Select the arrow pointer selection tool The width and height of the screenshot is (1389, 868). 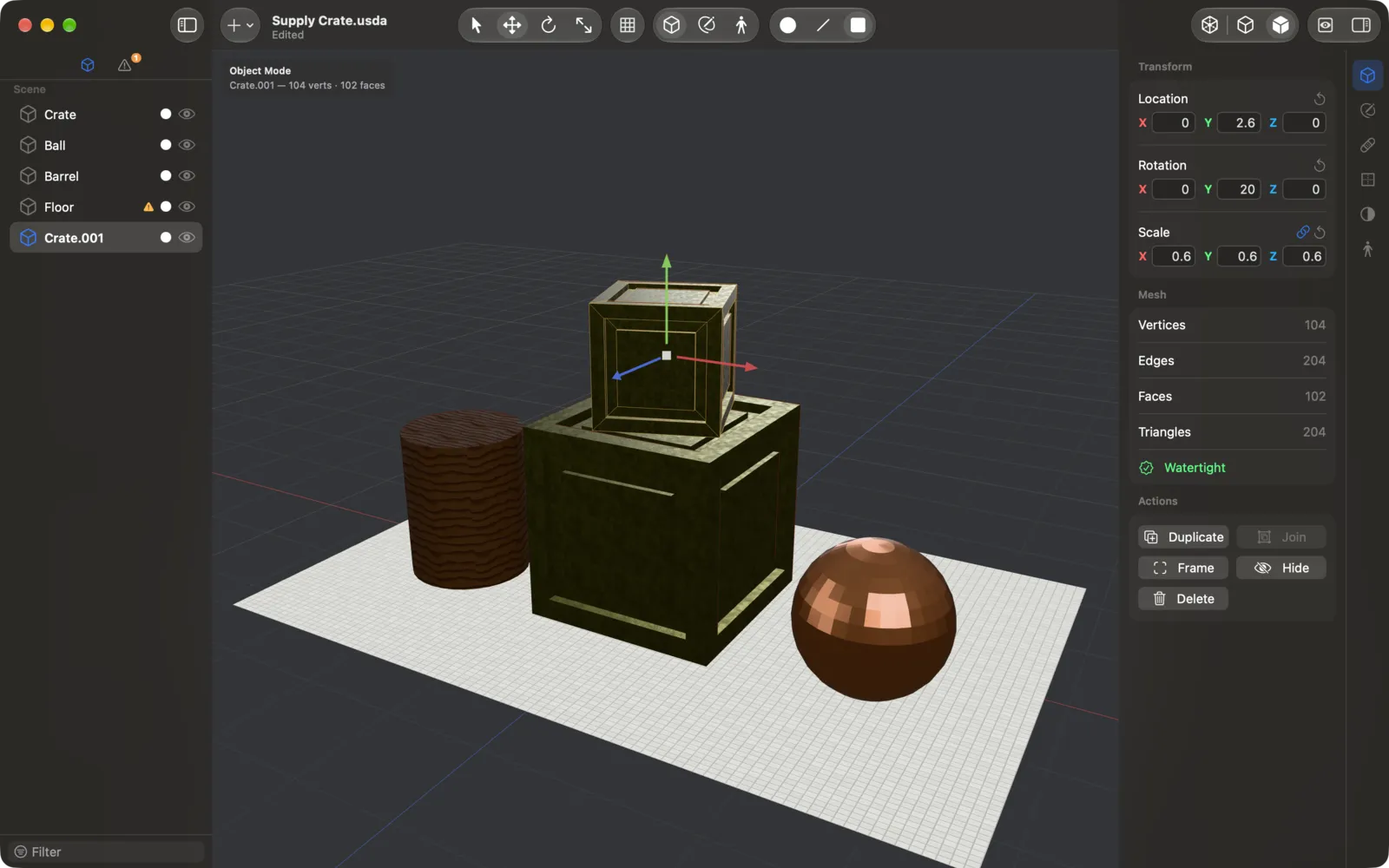coord(476,25)
